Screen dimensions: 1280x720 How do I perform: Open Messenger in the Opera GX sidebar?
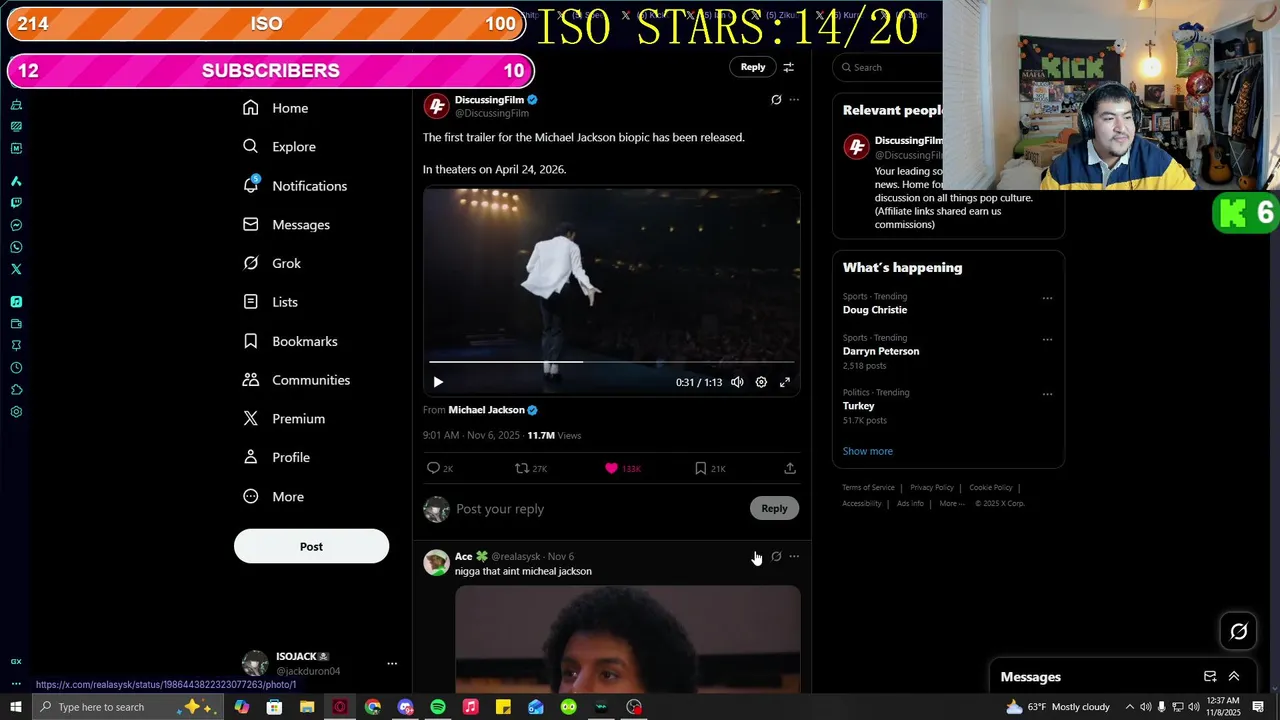pos(16,225)
